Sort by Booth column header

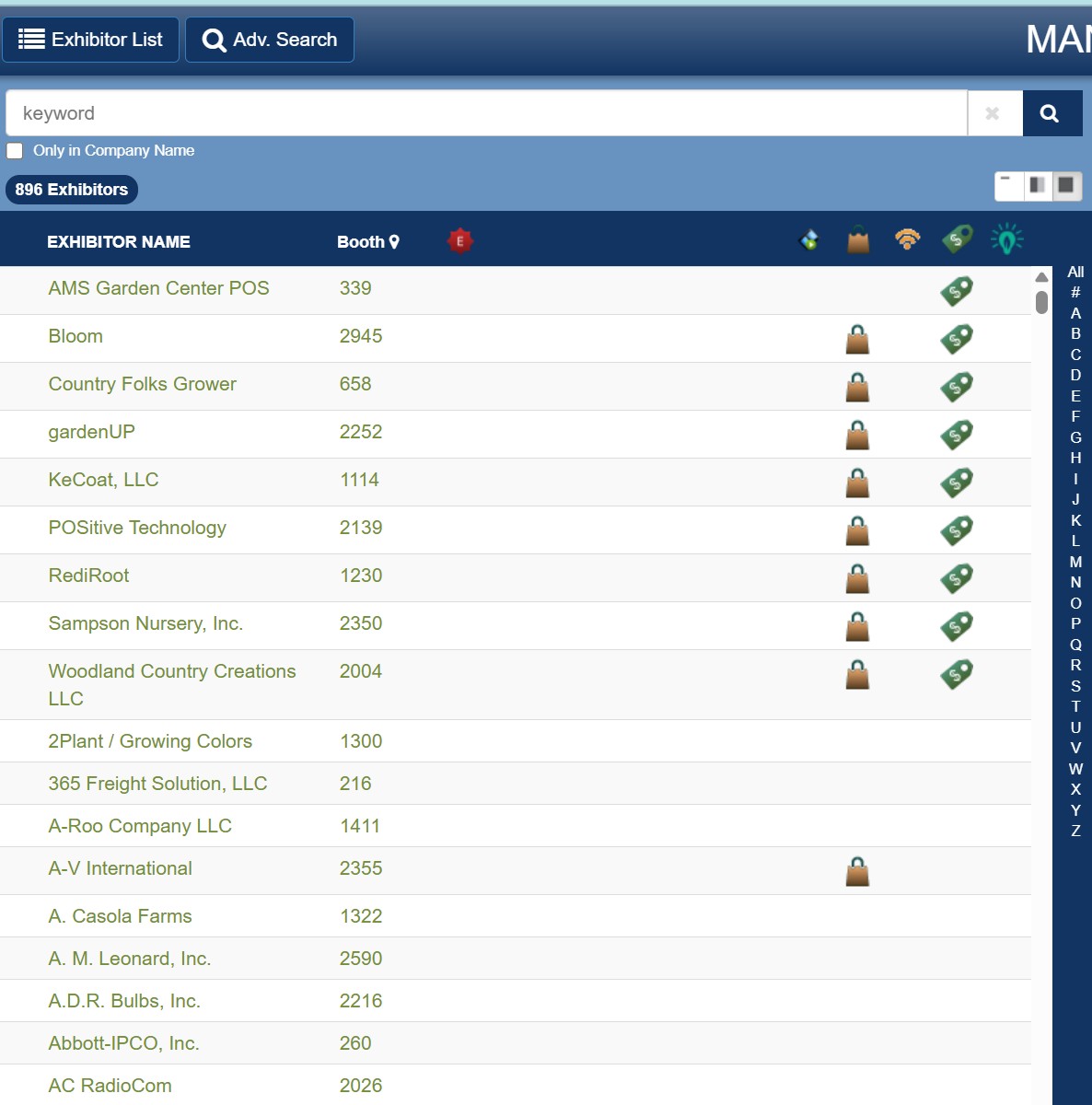(x=367, y=242)
